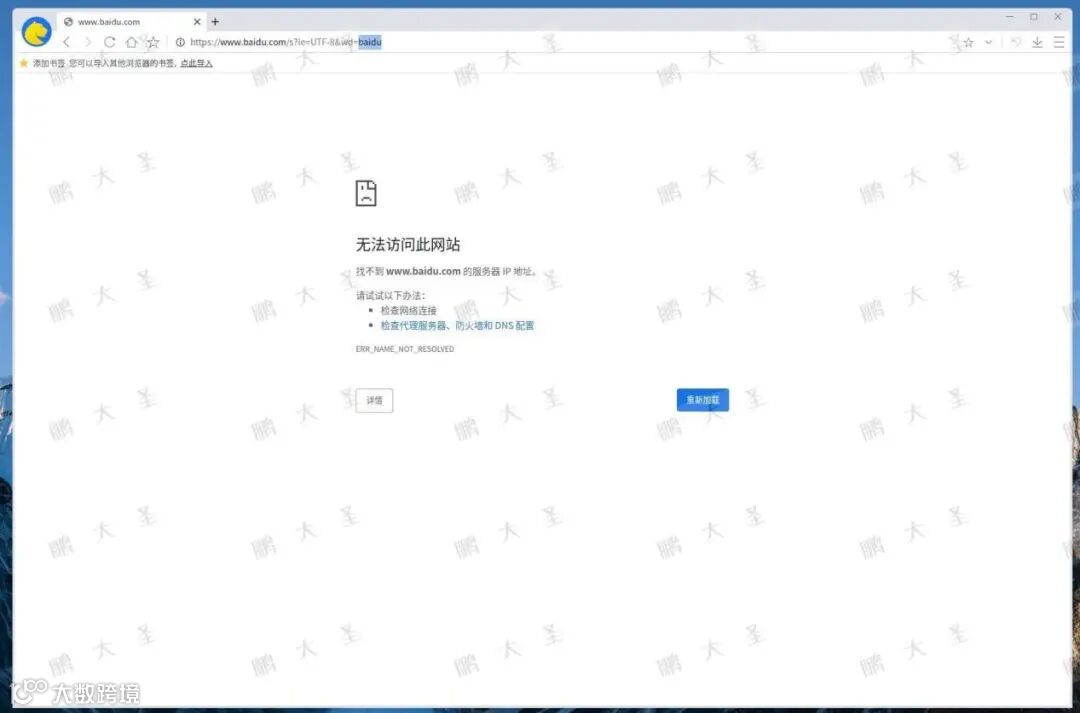Click the globe favicon on the tab
This screenshot has width=1080, height=713.
[x=68, y=22]
